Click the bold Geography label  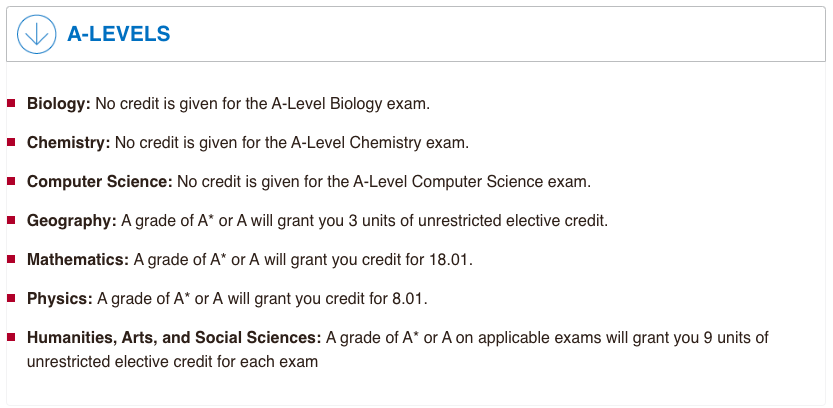[72, 221]
